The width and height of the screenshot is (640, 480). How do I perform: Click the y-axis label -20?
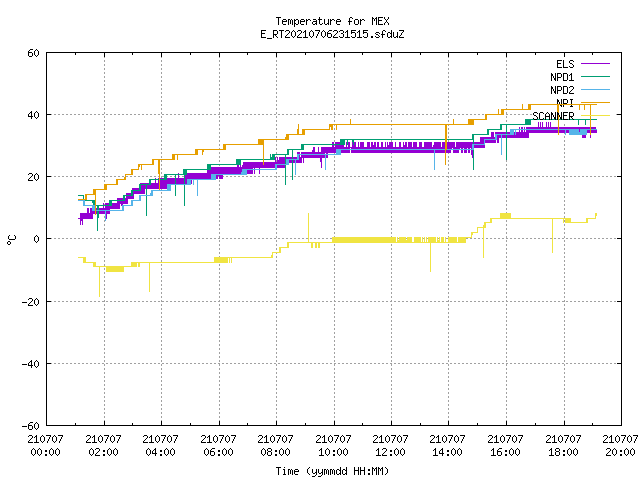31,302
